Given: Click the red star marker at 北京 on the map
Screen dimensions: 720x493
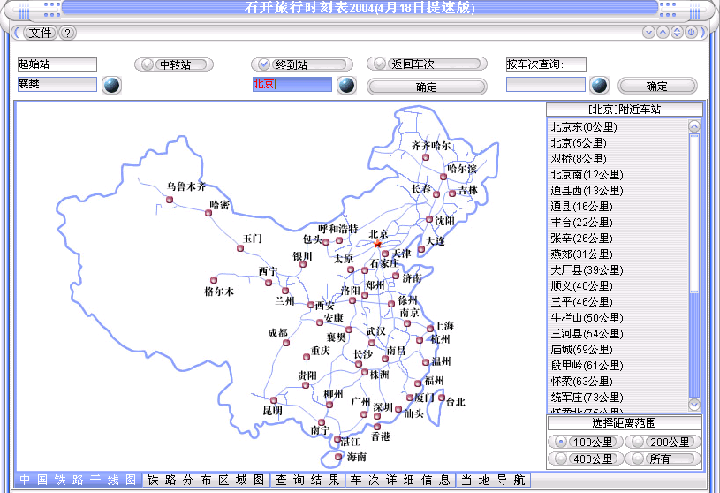Looking at the screenshot, I should tap(377, 243).
